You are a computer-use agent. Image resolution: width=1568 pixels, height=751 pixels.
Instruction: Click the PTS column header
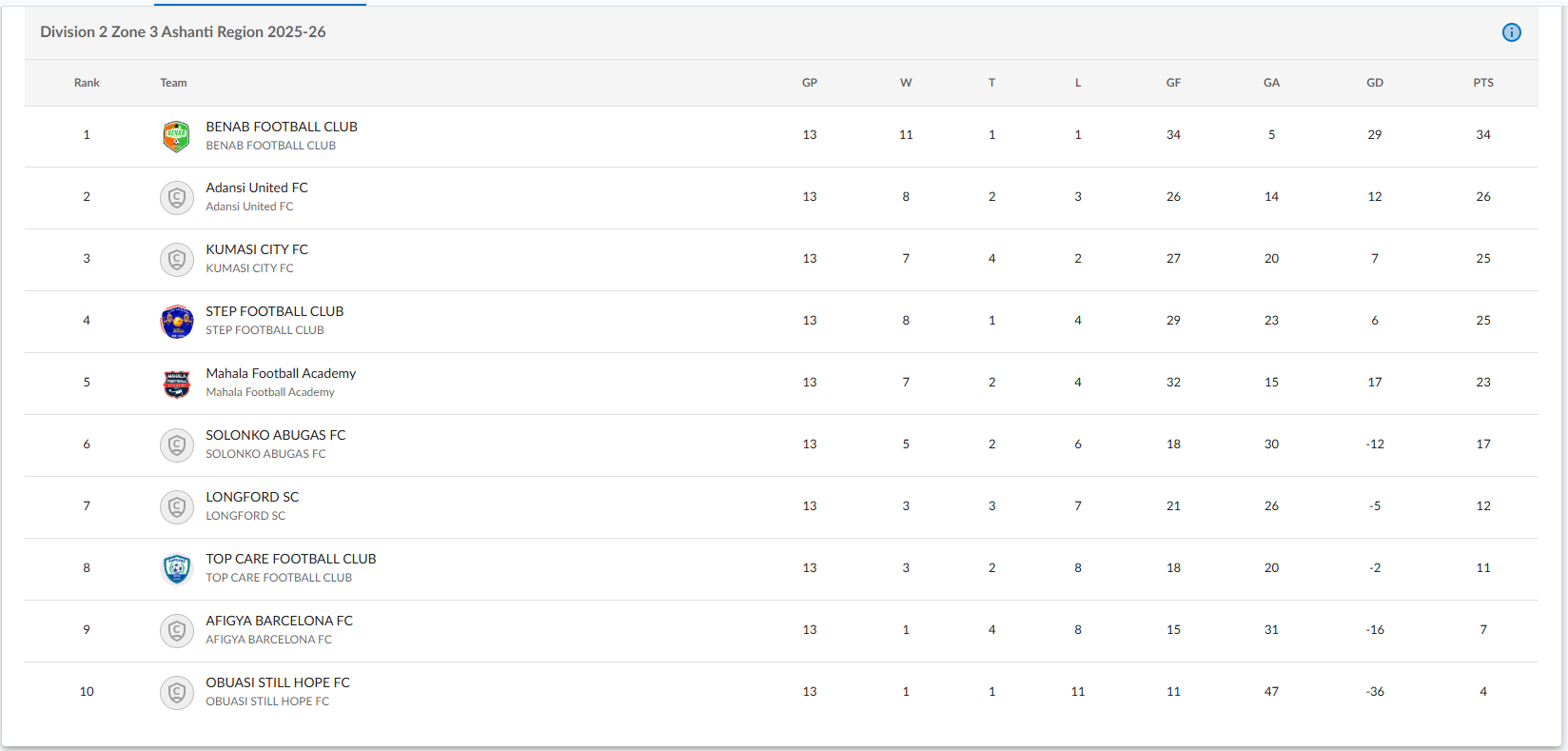(1483, 83)
